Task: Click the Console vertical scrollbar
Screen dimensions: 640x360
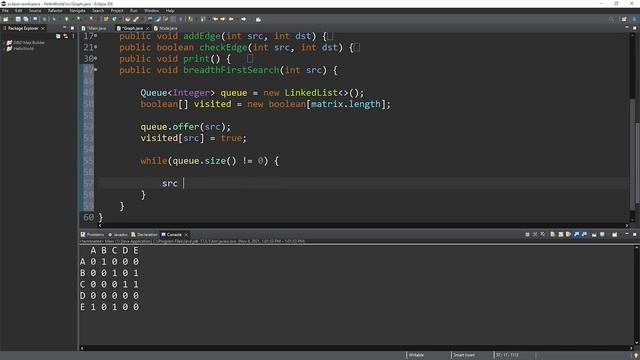Action: (x=636, y=296)
